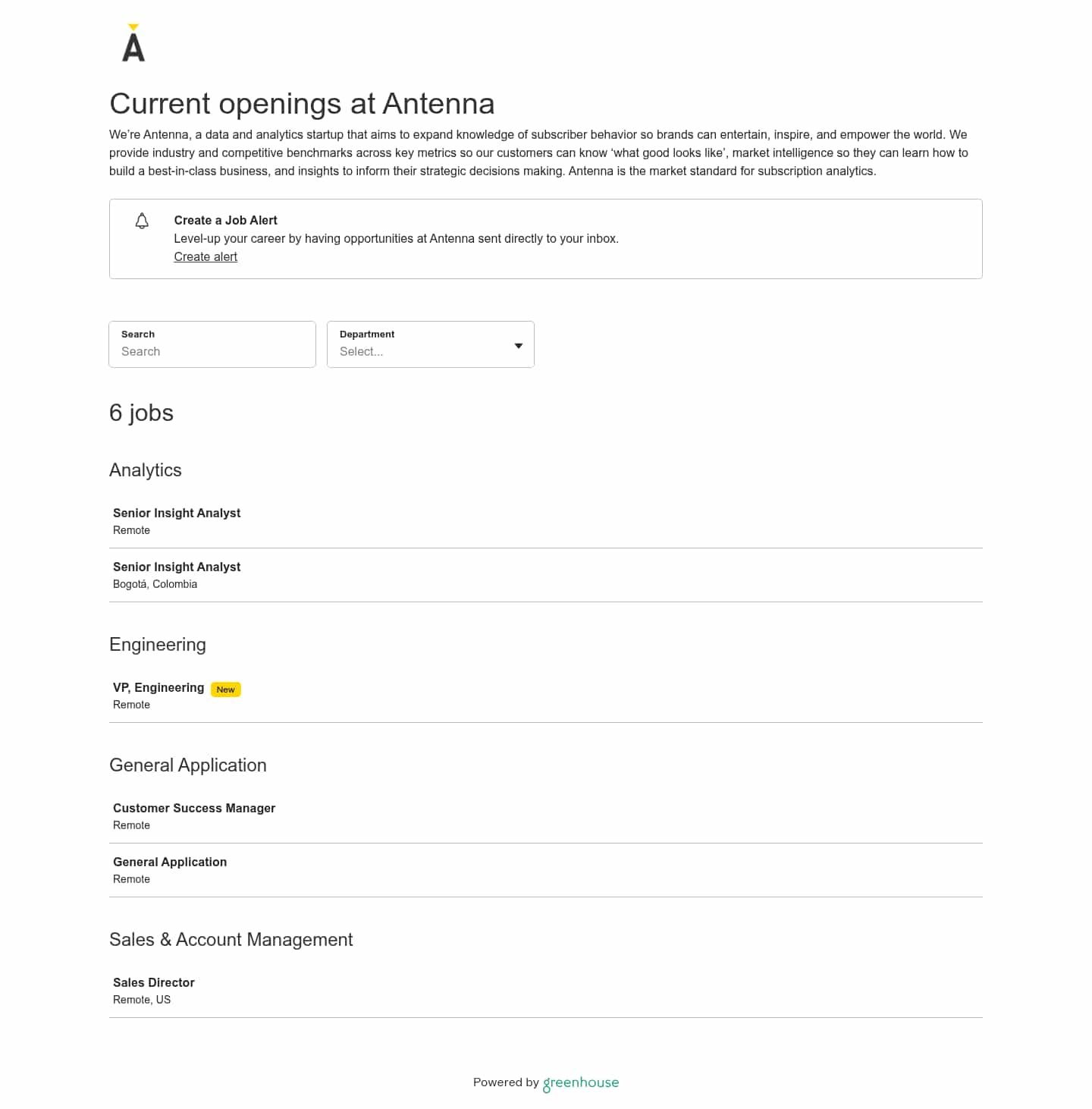Click the Analytics department heading
Screen dimensions: 1092x1109
tap(146, 470)
